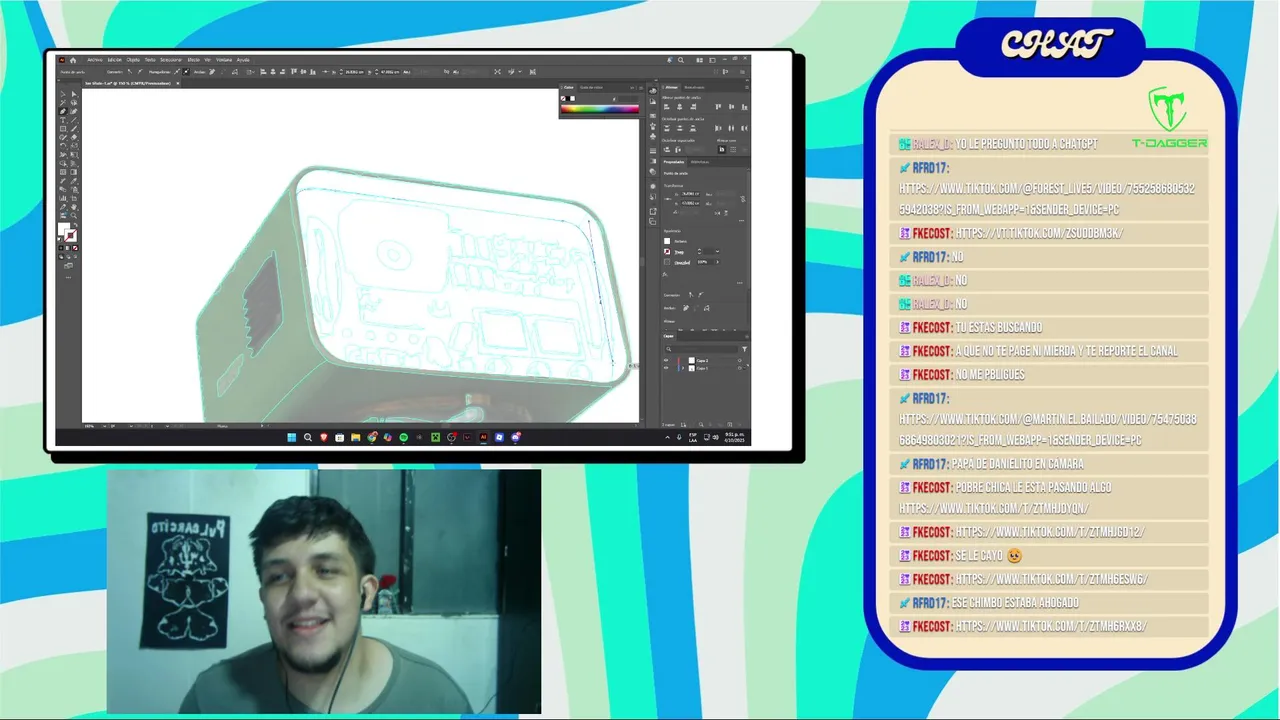Open the Ventana menu
Viewport: 1280px width, 720px height.
coord(224,60)
